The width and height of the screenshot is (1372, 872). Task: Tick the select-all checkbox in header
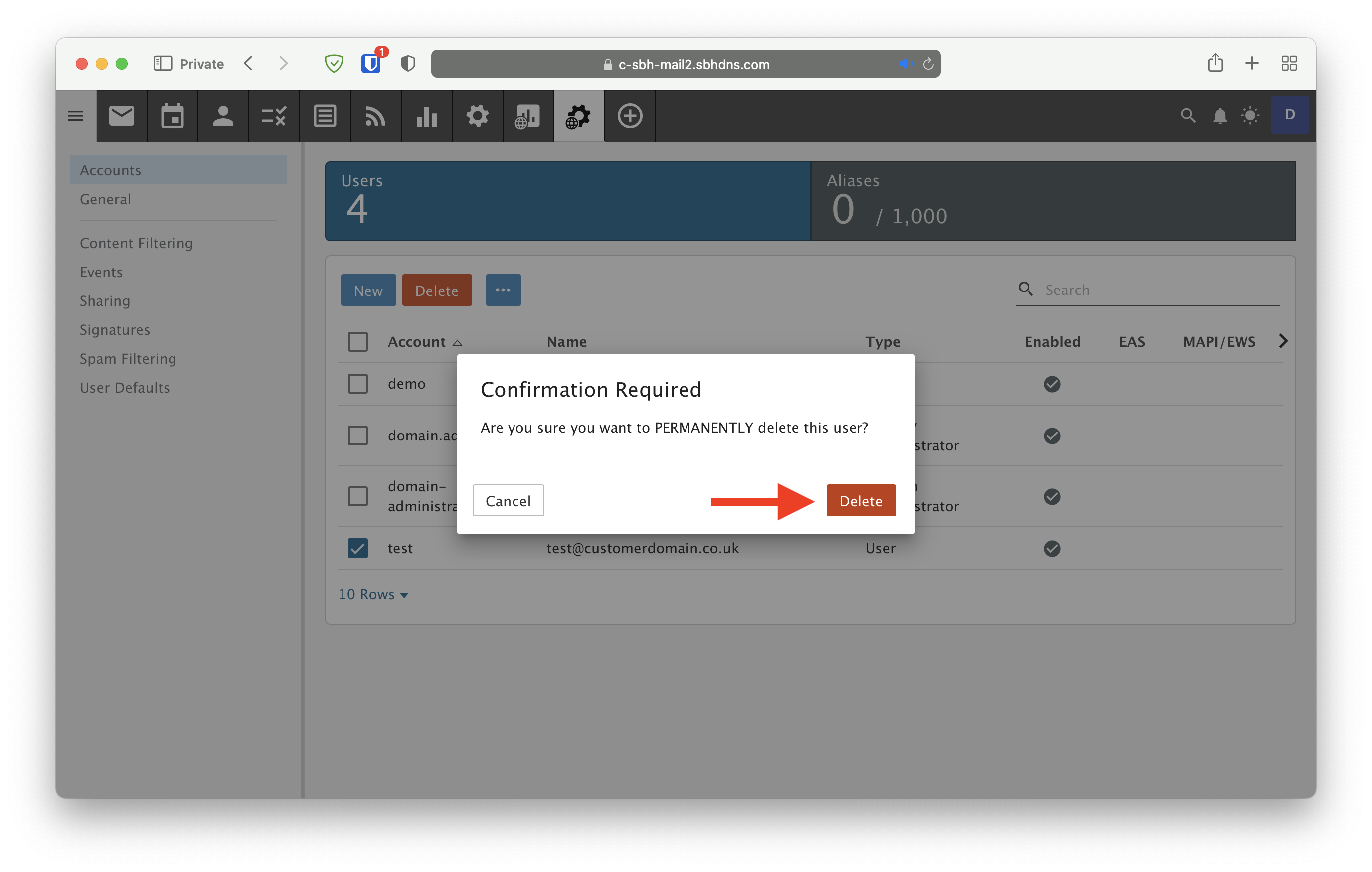coord(358,342)
